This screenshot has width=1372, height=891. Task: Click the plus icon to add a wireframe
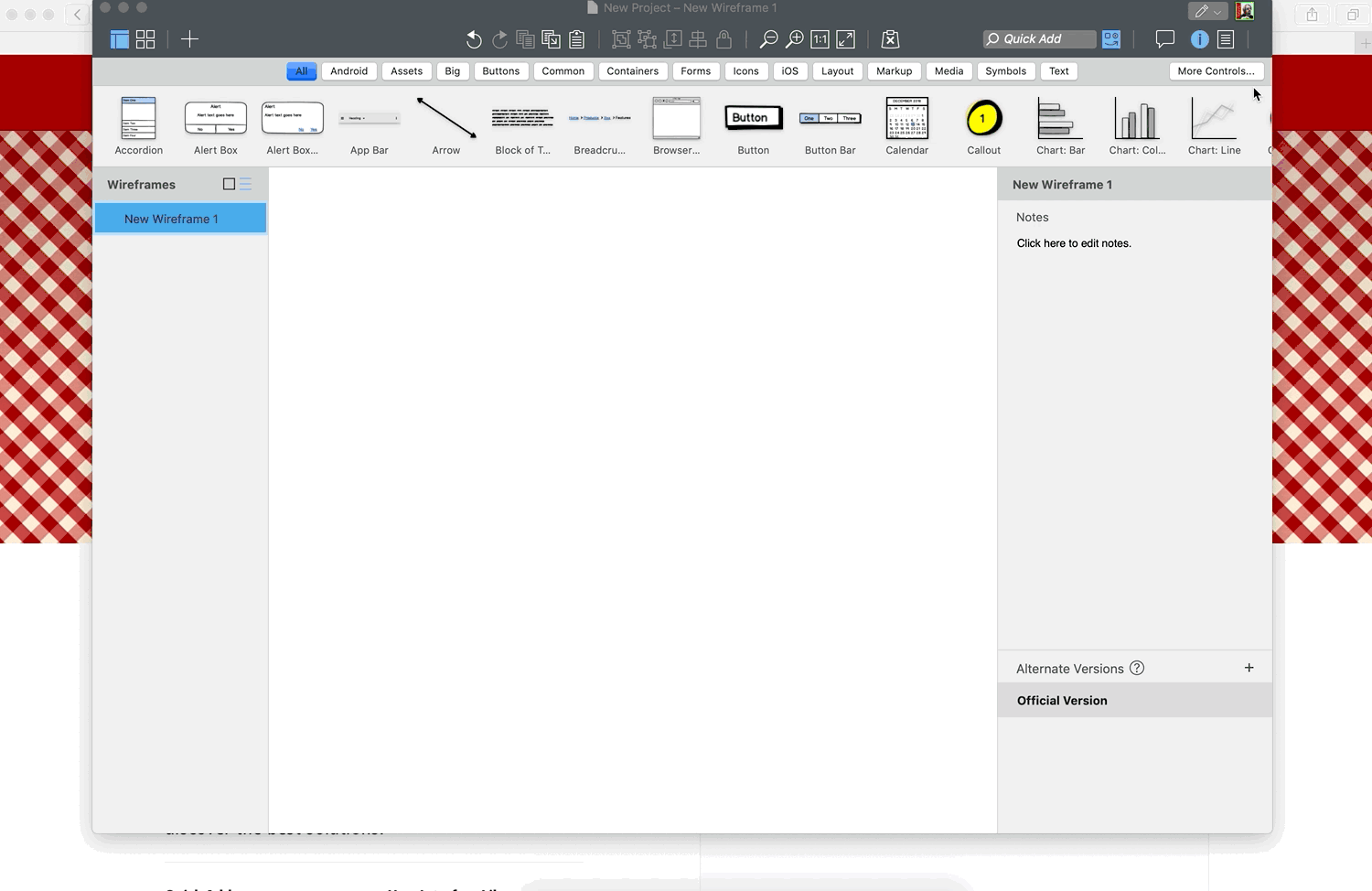tap(189, 39)
